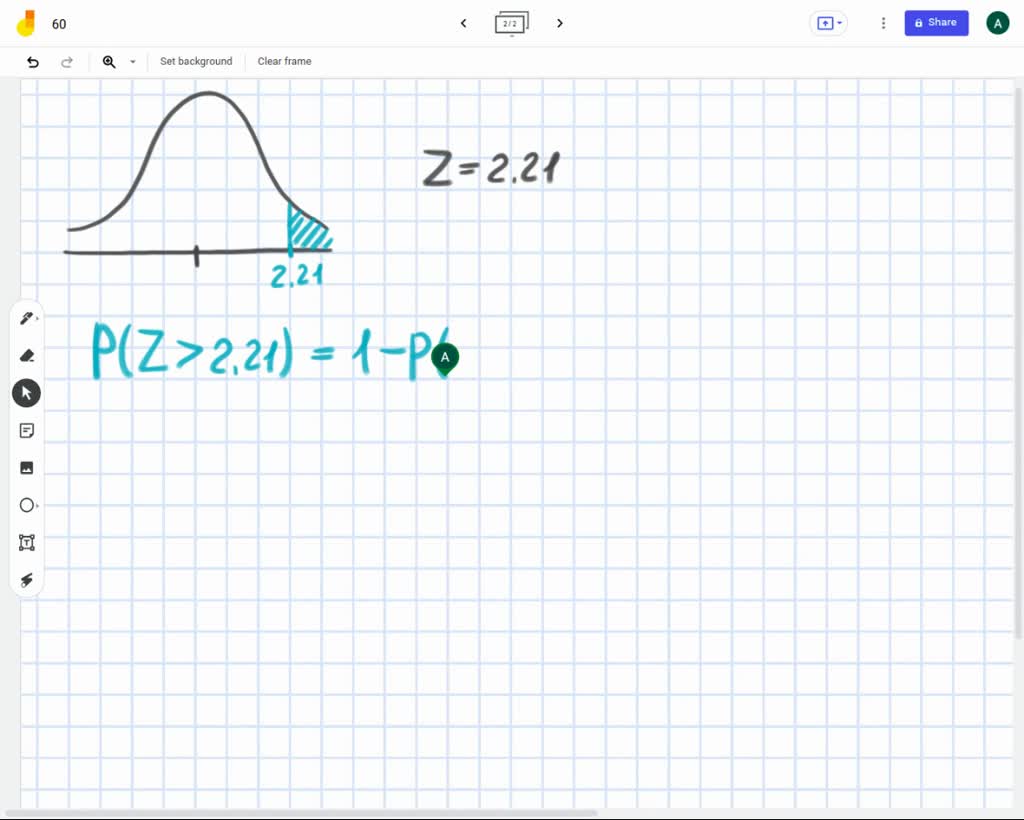Select the Text box tool
Screen dimensions: 1024x820
[26, 542]
